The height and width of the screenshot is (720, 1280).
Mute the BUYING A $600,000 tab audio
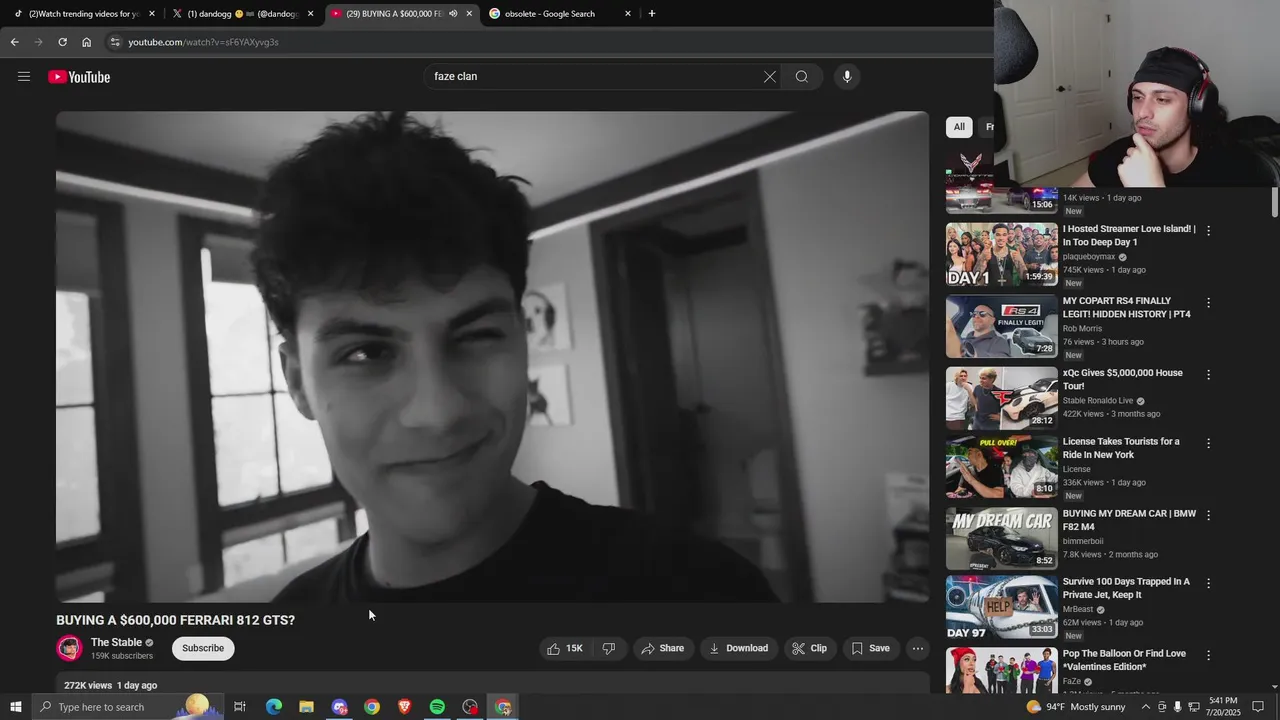click(x=453, y=14)
